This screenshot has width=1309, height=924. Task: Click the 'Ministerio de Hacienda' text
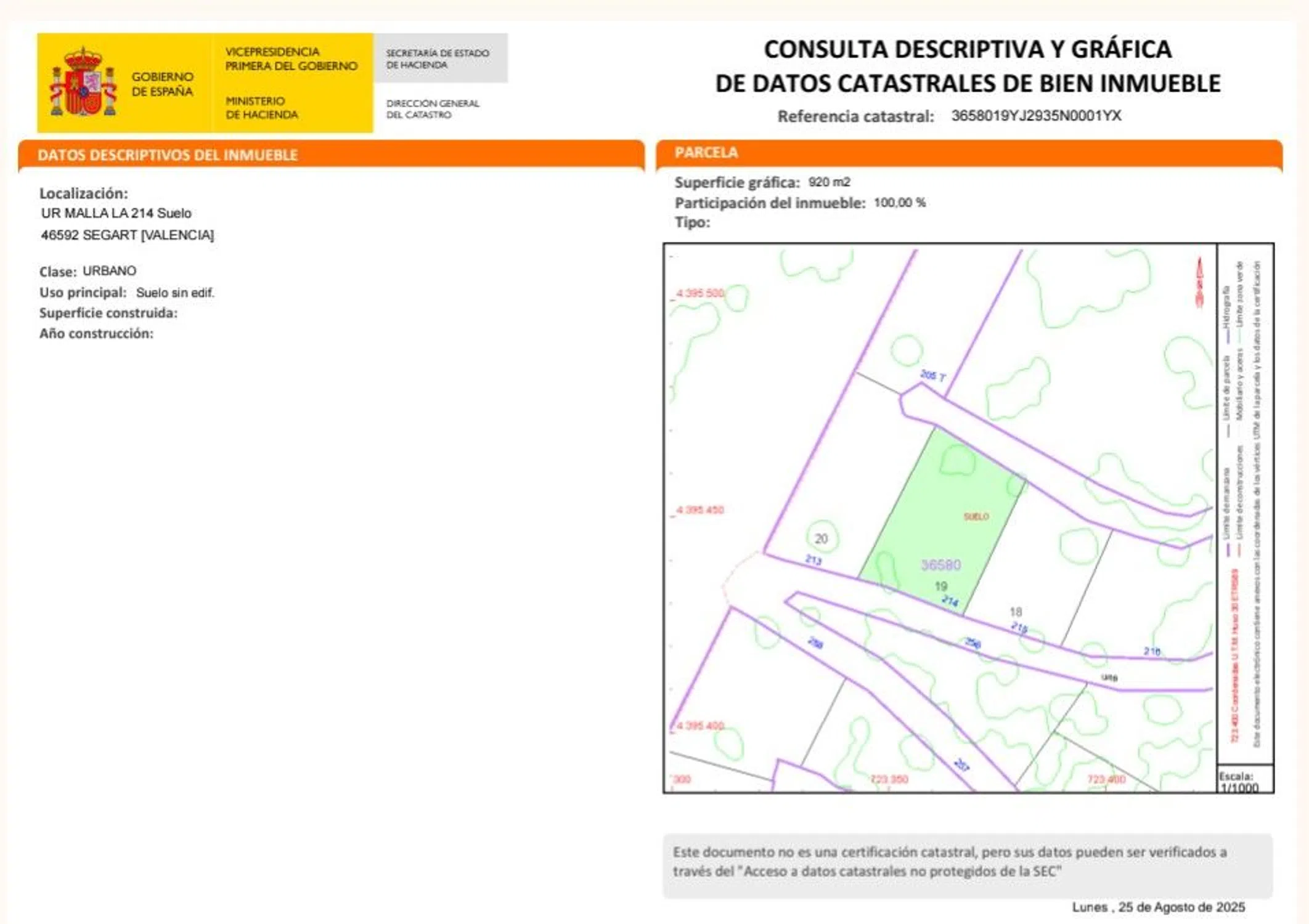(x=261, y=108)
